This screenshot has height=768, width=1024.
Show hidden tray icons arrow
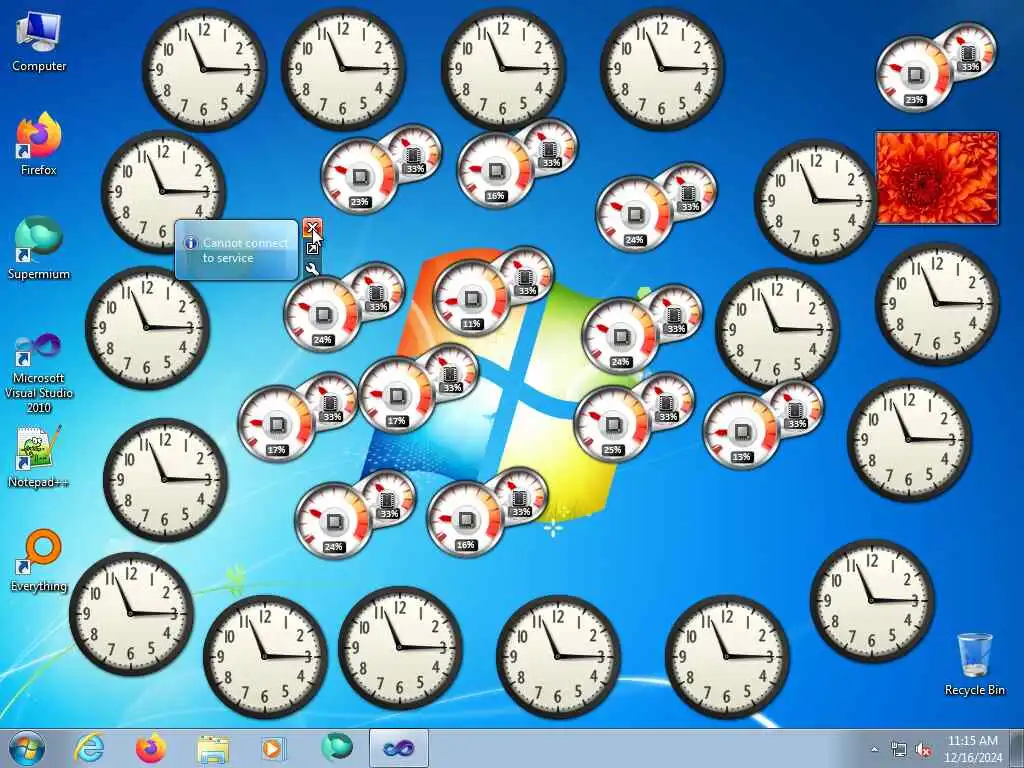coord(874,749)
